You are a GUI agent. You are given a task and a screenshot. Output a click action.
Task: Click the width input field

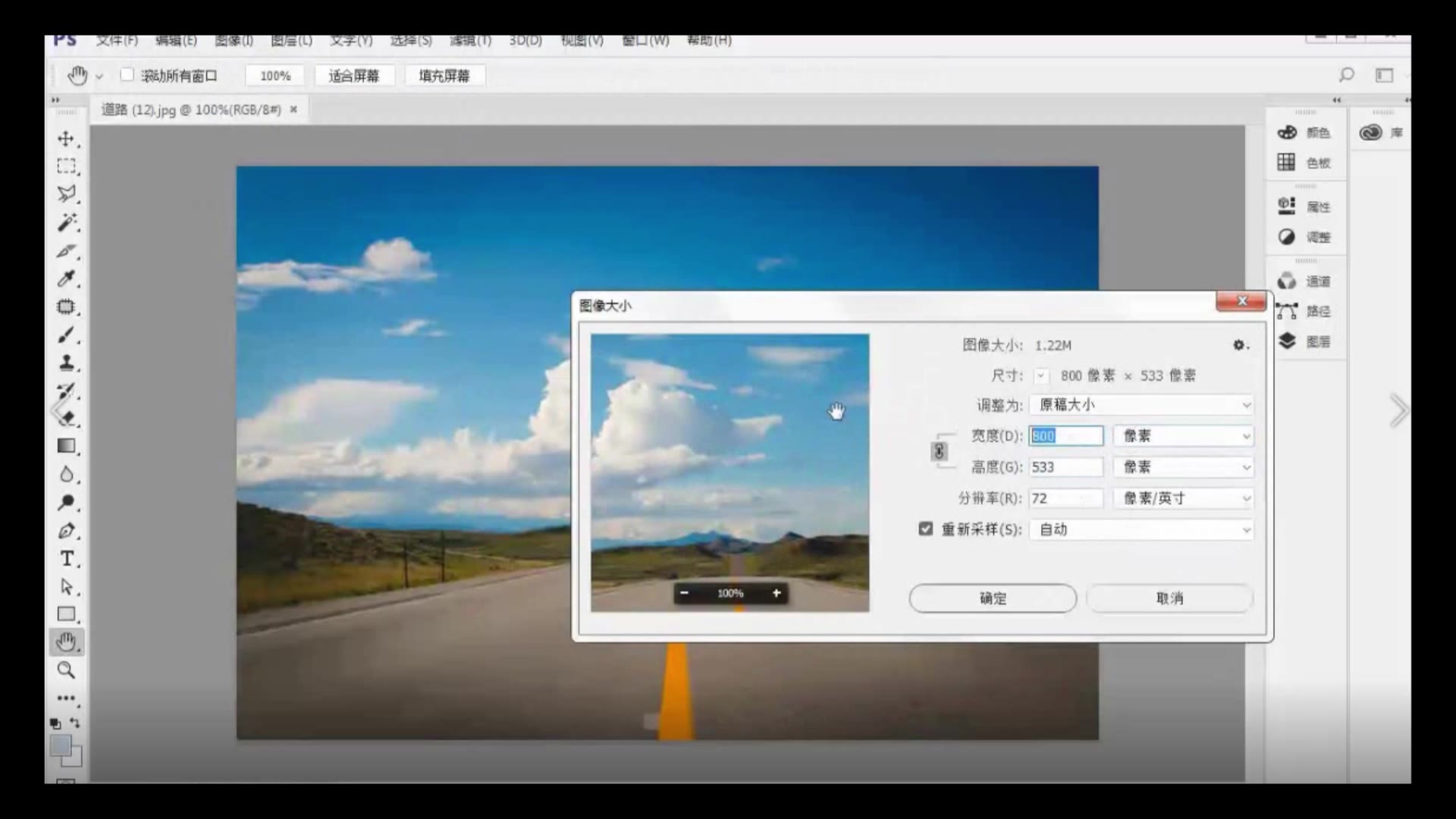coord(1065,436)
